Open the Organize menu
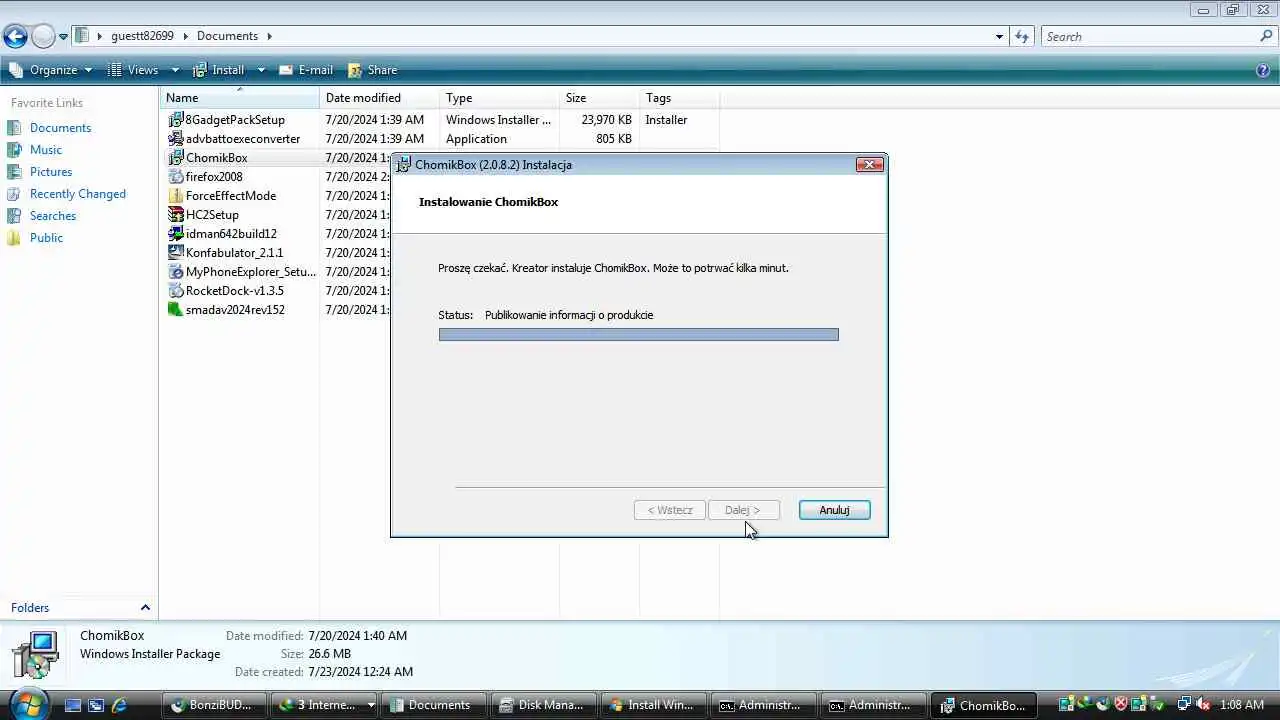 click(50, 70)
